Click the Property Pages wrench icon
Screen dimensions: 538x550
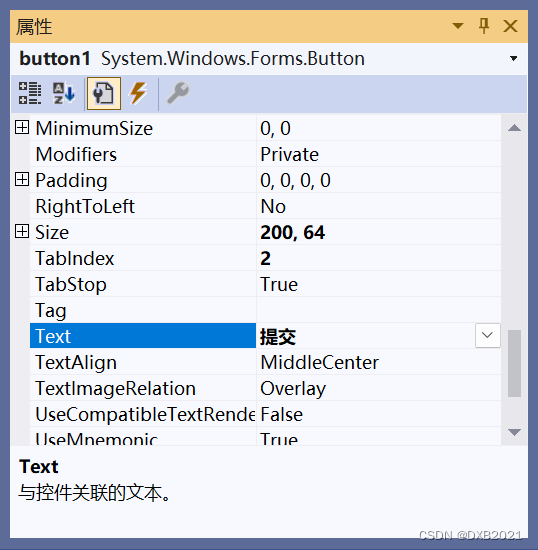(x=178, y=93)
